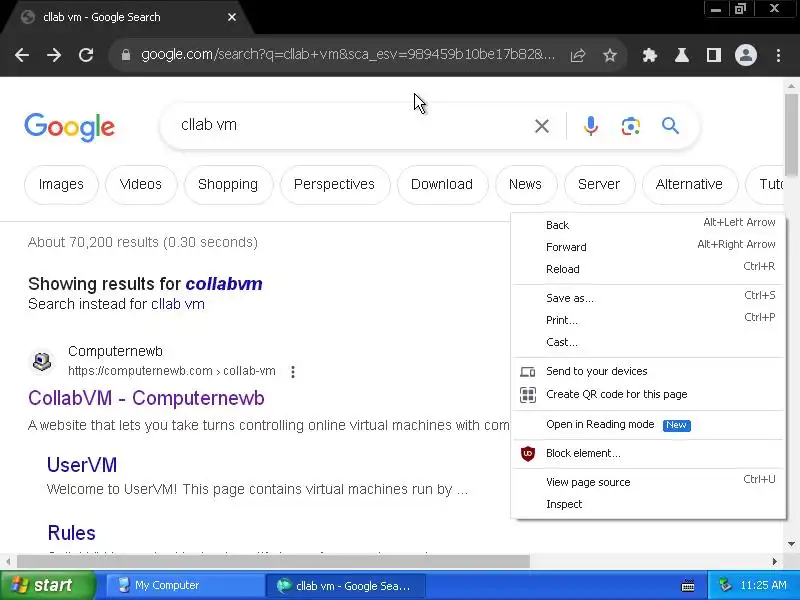
Task: Choose Back in the context menu
Action: [x=648, y=225]
